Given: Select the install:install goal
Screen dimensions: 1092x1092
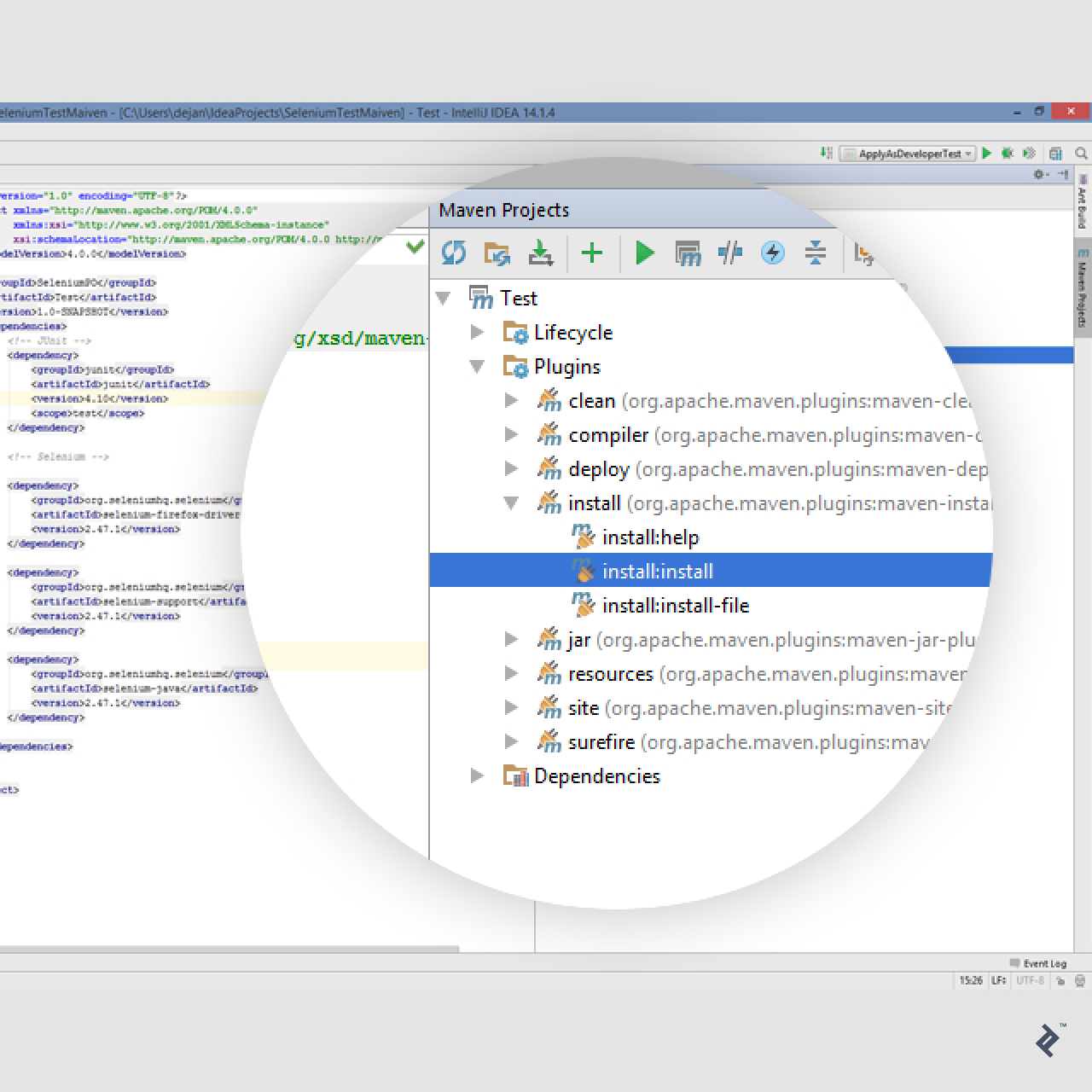Looking at the screenshot, I should click(658, 571).
